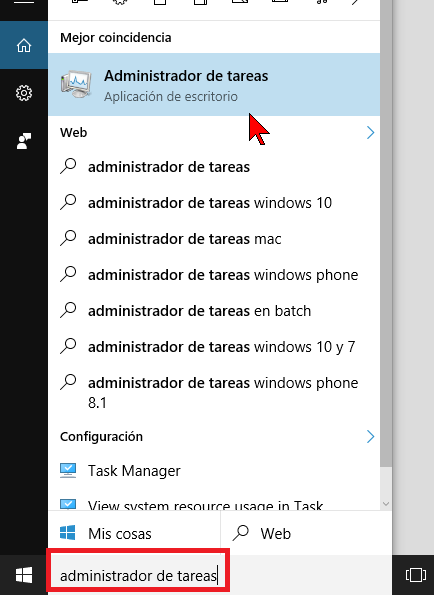Select "administrador de tareas windows 10" suggestion
Screen dimensions: 434x595
[214, 203]
